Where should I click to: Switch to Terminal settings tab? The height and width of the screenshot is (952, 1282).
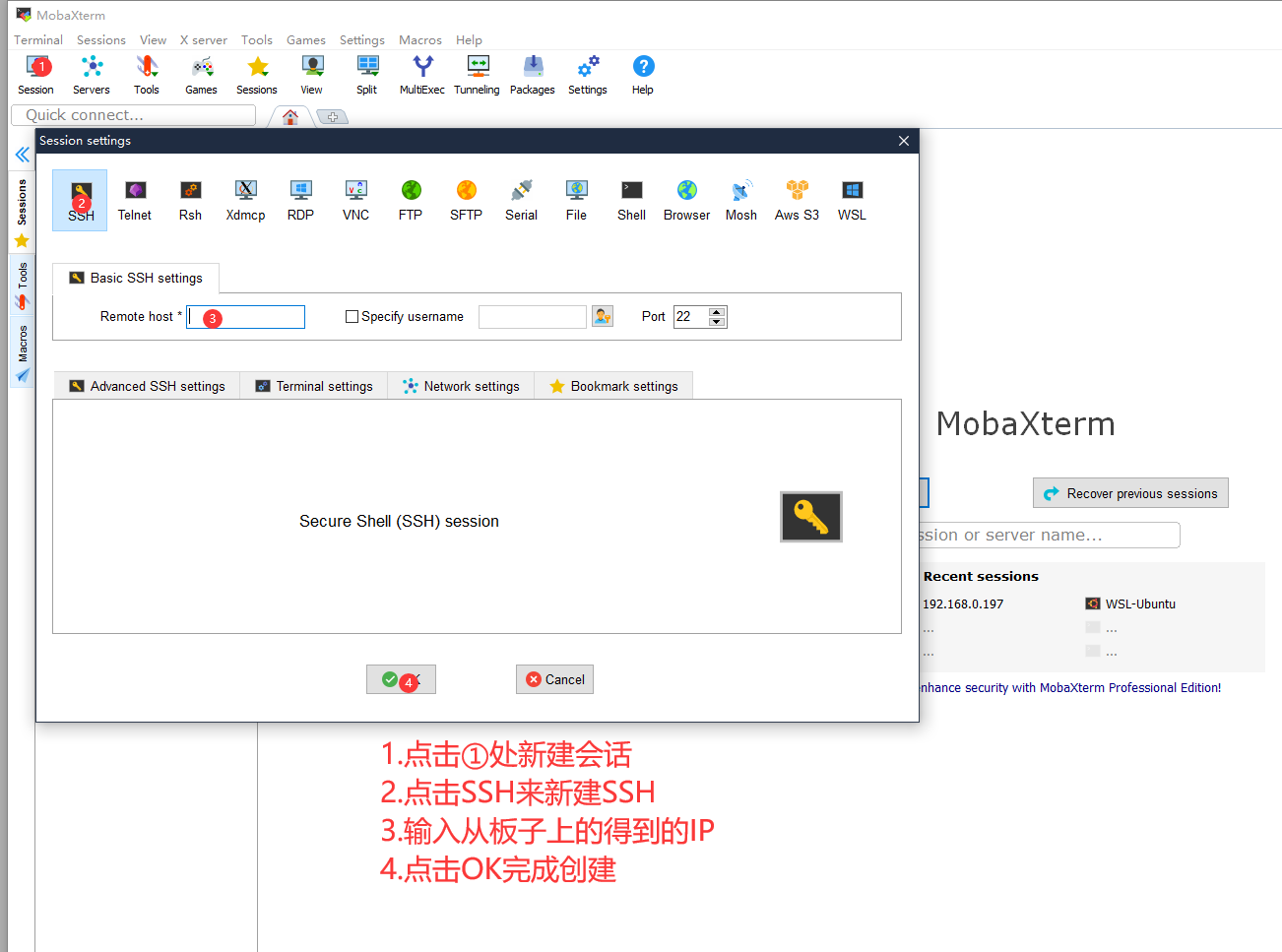pos(314,386)
